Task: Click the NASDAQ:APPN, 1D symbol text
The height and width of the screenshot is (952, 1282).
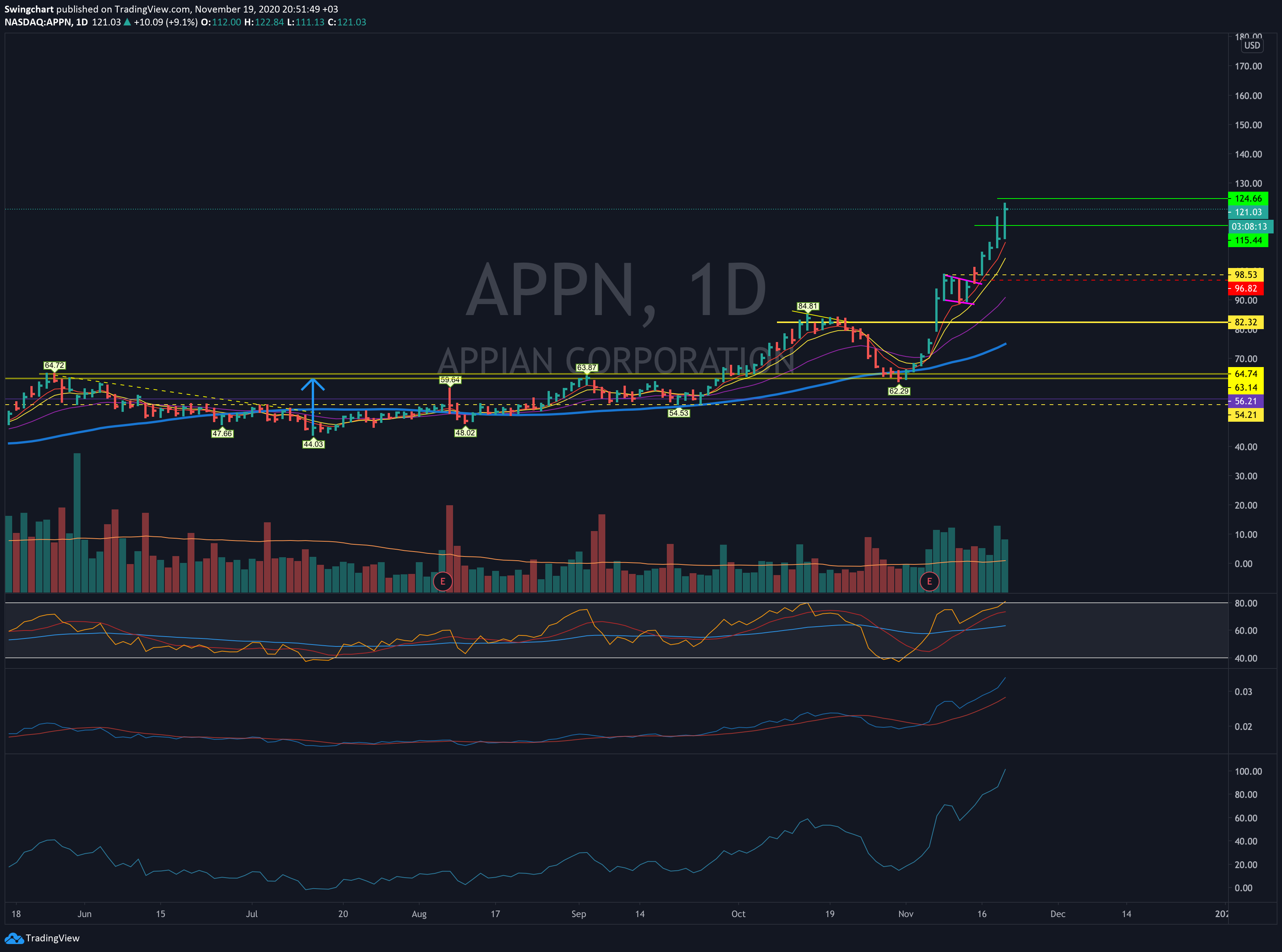Action: pyautogui.click(x=46, y=22)
